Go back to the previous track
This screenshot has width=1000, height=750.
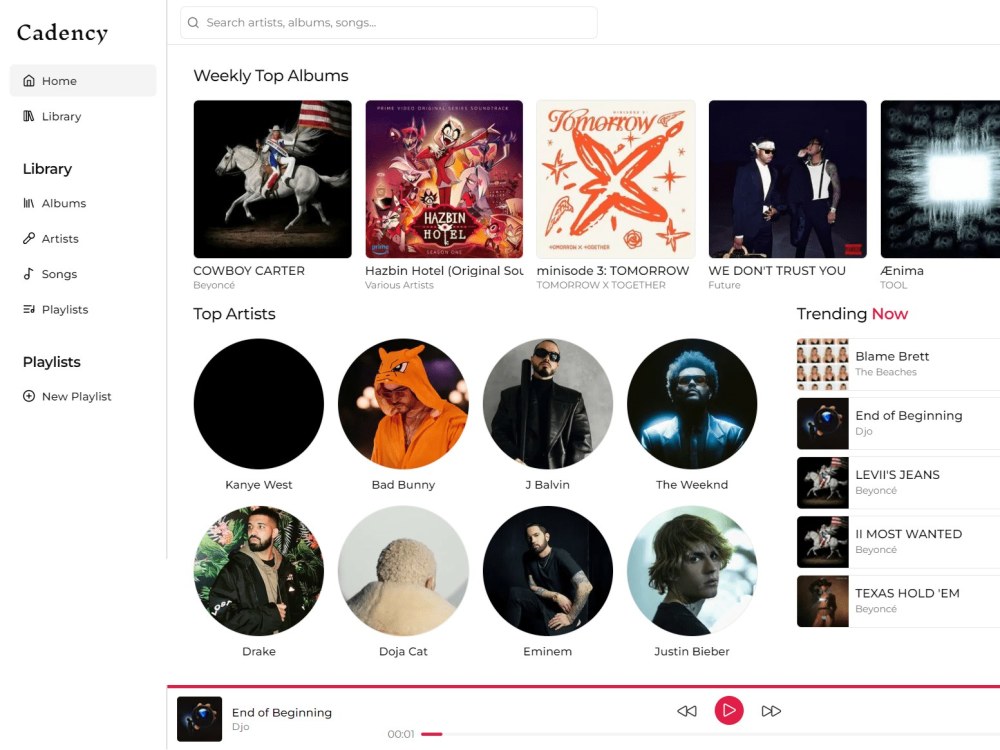tap(687, 711)
